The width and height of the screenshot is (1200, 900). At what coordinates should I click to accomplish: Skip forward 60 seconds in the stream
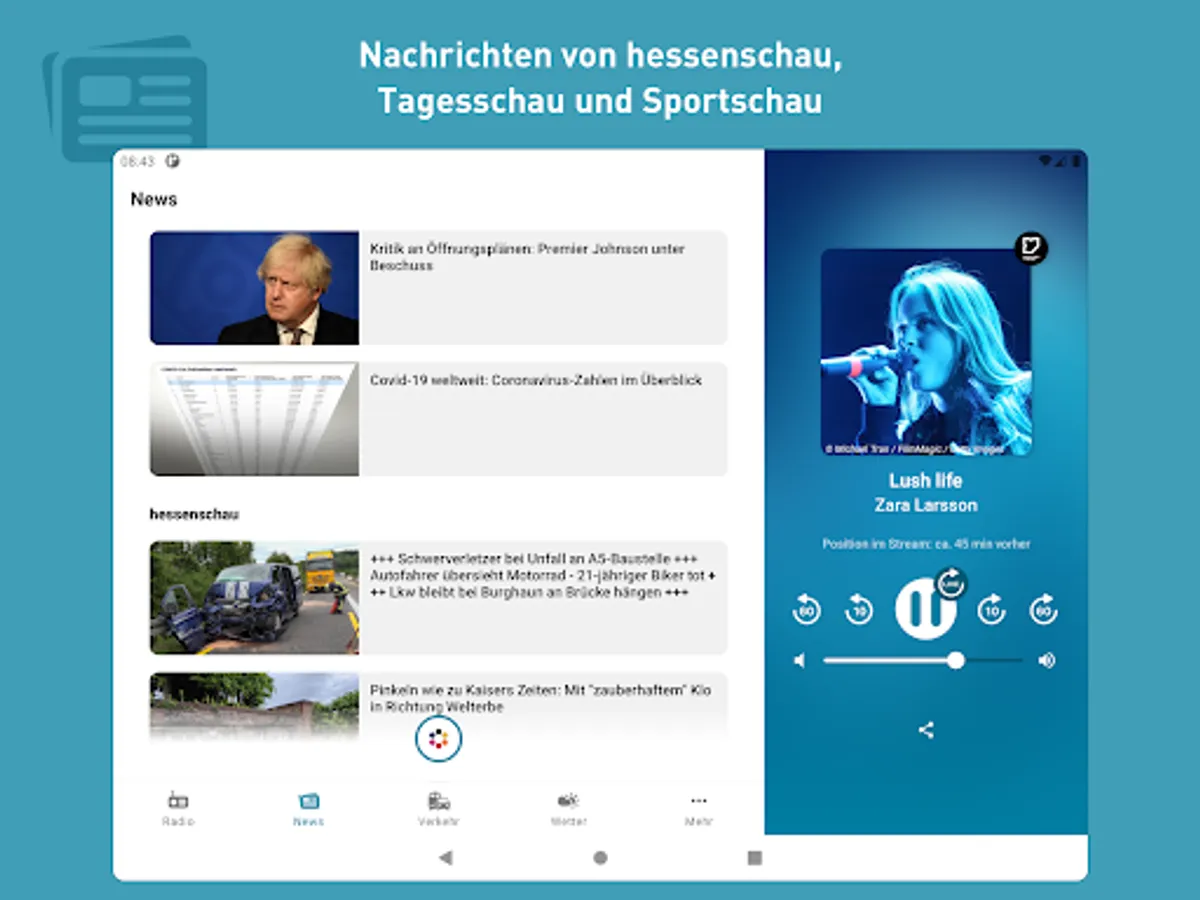pos(1044,609)
